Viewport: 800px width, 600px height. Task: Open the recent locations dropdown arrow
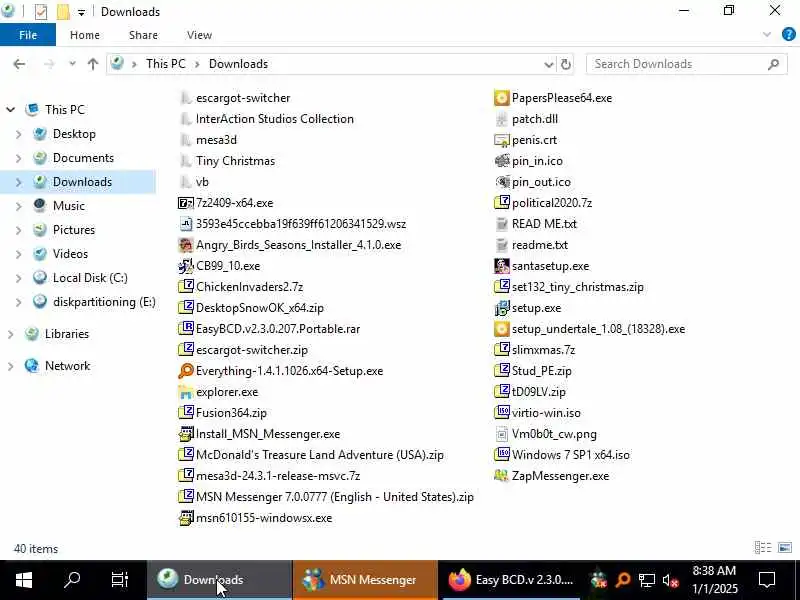(72, 64)
